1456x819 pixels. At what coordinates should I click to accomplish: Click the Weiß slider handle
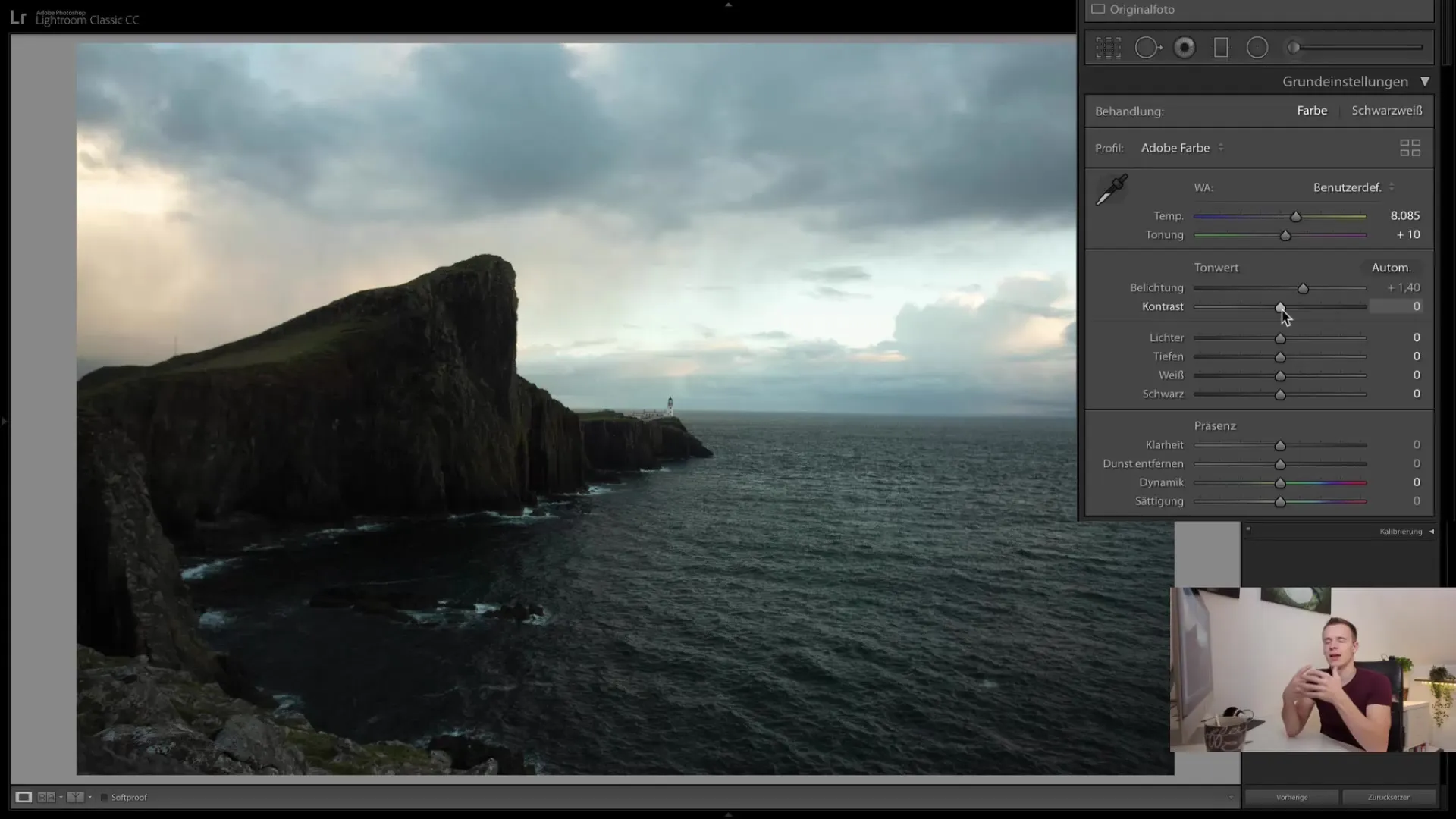click(1280, 376)
